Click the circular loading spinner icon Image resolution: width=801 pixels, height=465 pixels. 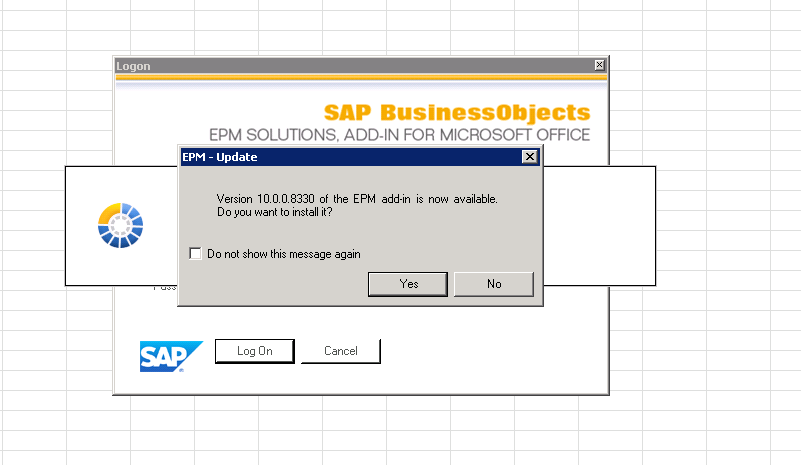[x=121, y=225]
